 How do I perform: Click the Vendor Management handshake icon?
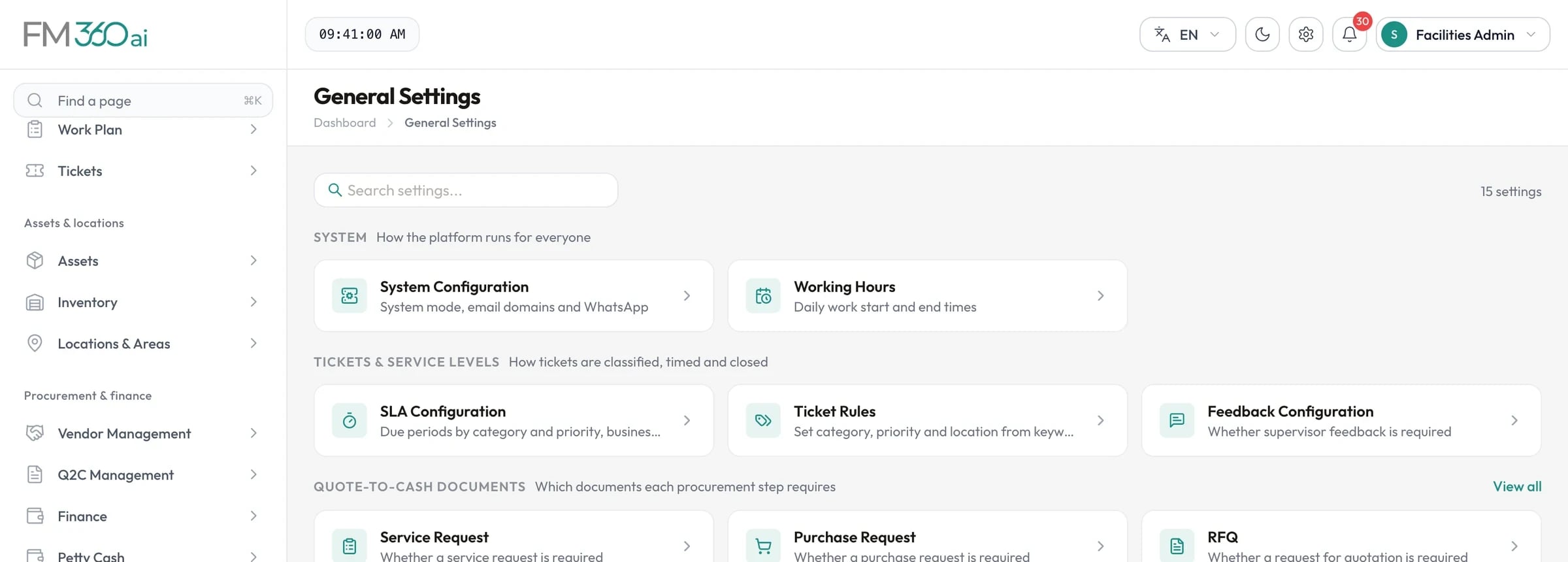coord(35,433)
